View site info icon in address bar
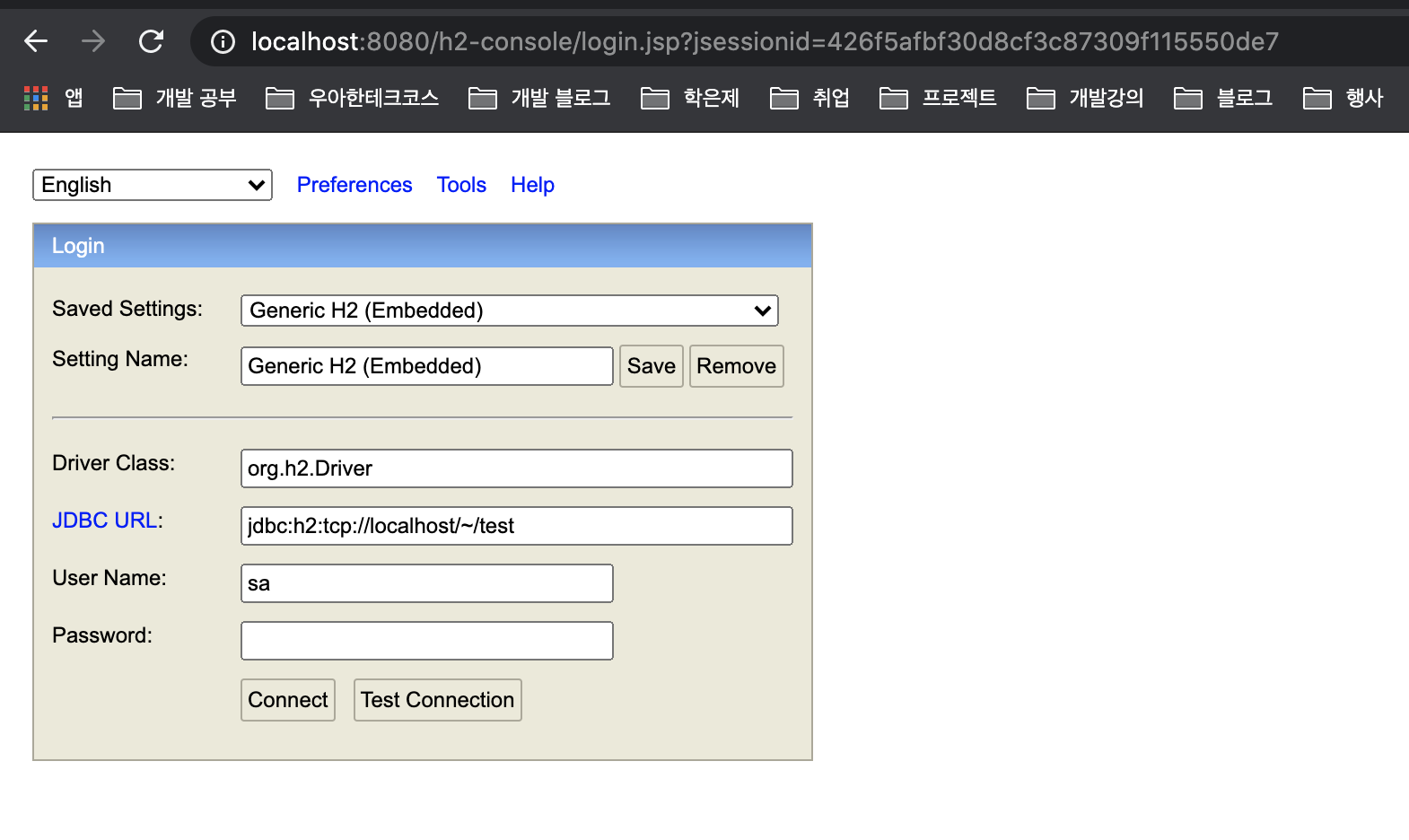This screenshot has width=1409, height=840. 223,41
